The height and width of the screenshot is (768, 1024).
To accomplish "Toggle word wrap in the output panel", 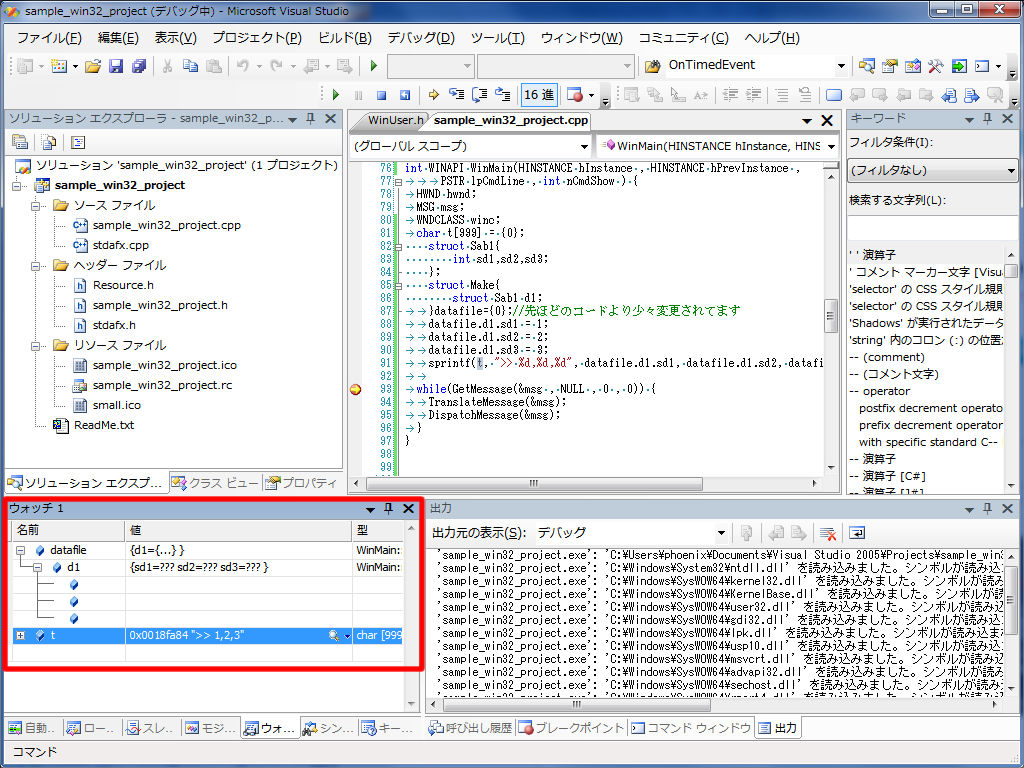I will (x=857, y=533).
